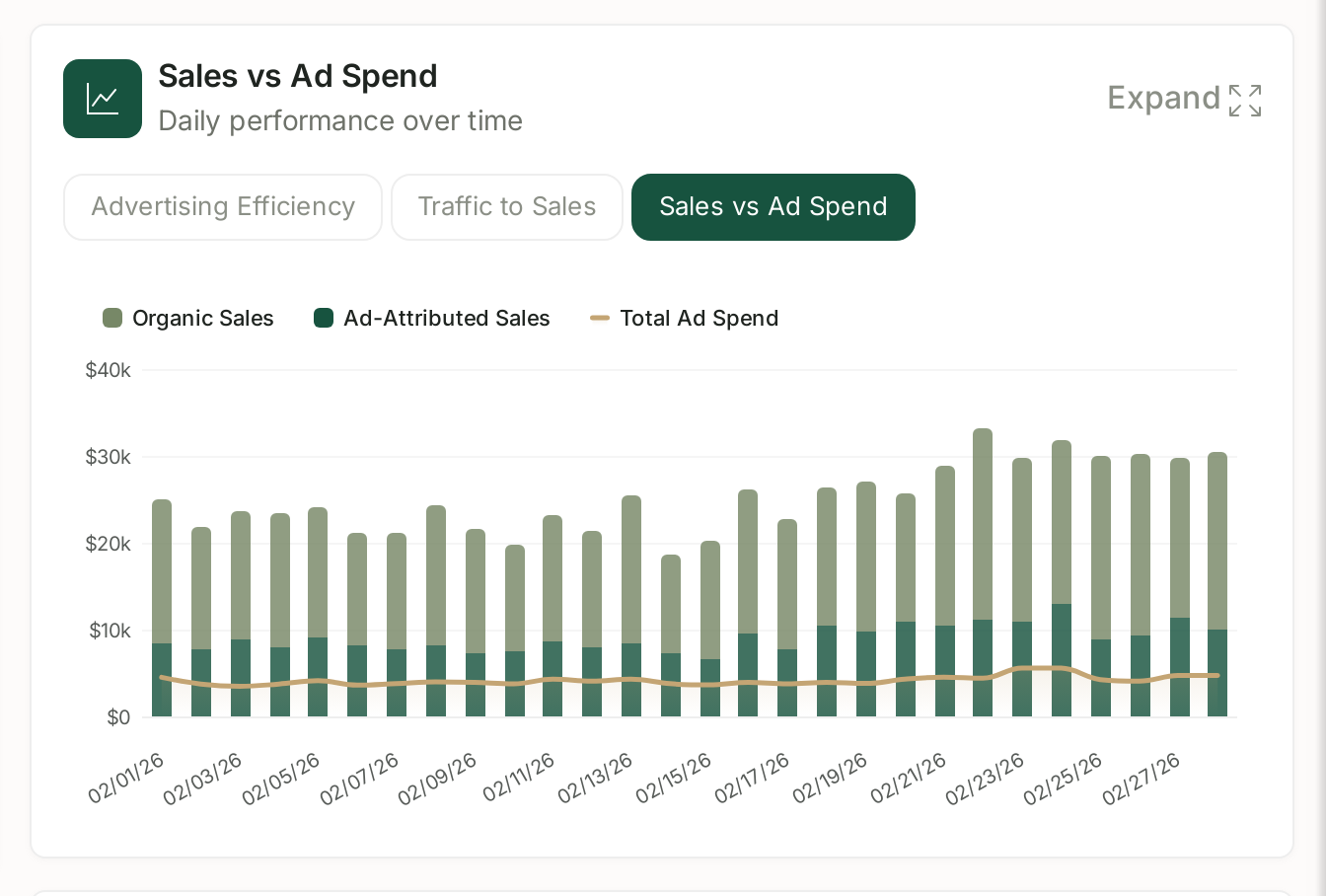Viewport: 1326px width, 896px height.
Task: Click the 02/09/26 date label
Action: point(437,779)
